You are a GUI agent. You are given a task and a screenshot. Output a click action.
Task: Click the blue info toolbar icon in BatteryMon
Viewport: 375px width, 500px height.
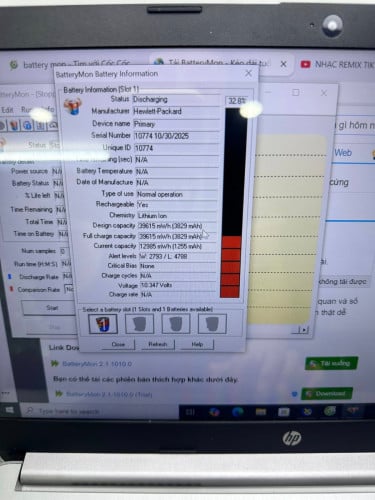coord(28,125)
